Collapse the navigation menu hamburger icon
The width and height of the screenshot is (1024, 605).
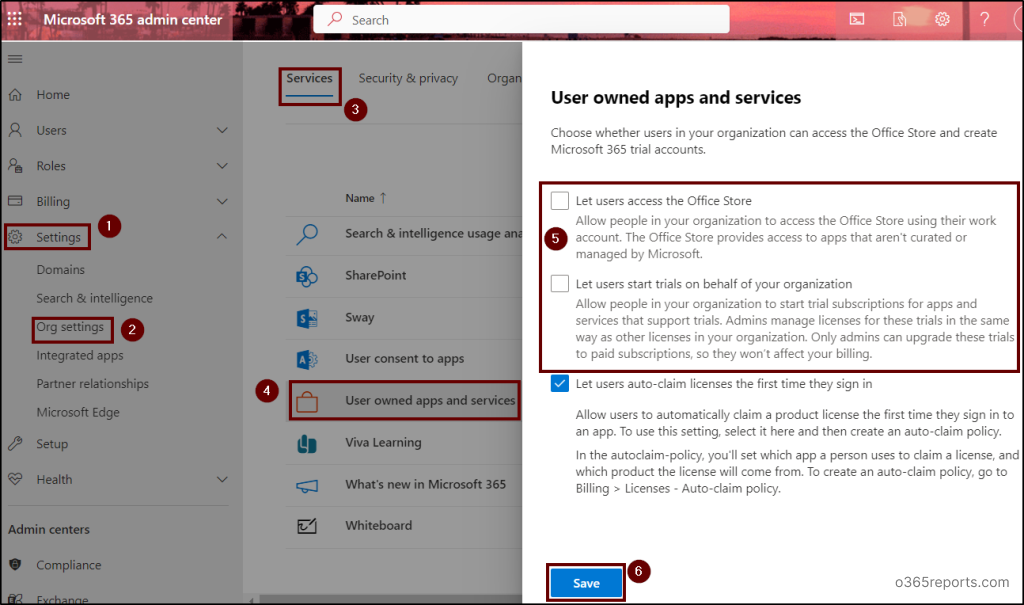[15, 59]
